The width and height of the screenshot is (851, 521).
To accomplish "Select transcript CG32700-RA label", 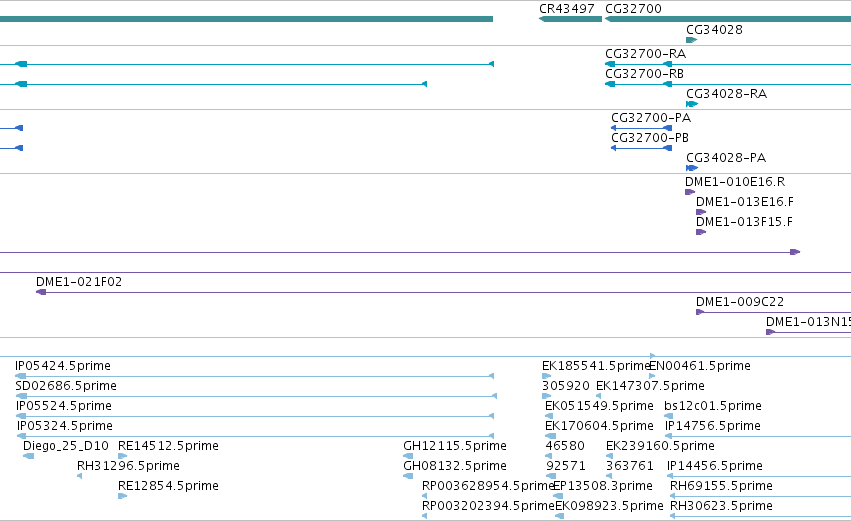I will coord(646,54).
